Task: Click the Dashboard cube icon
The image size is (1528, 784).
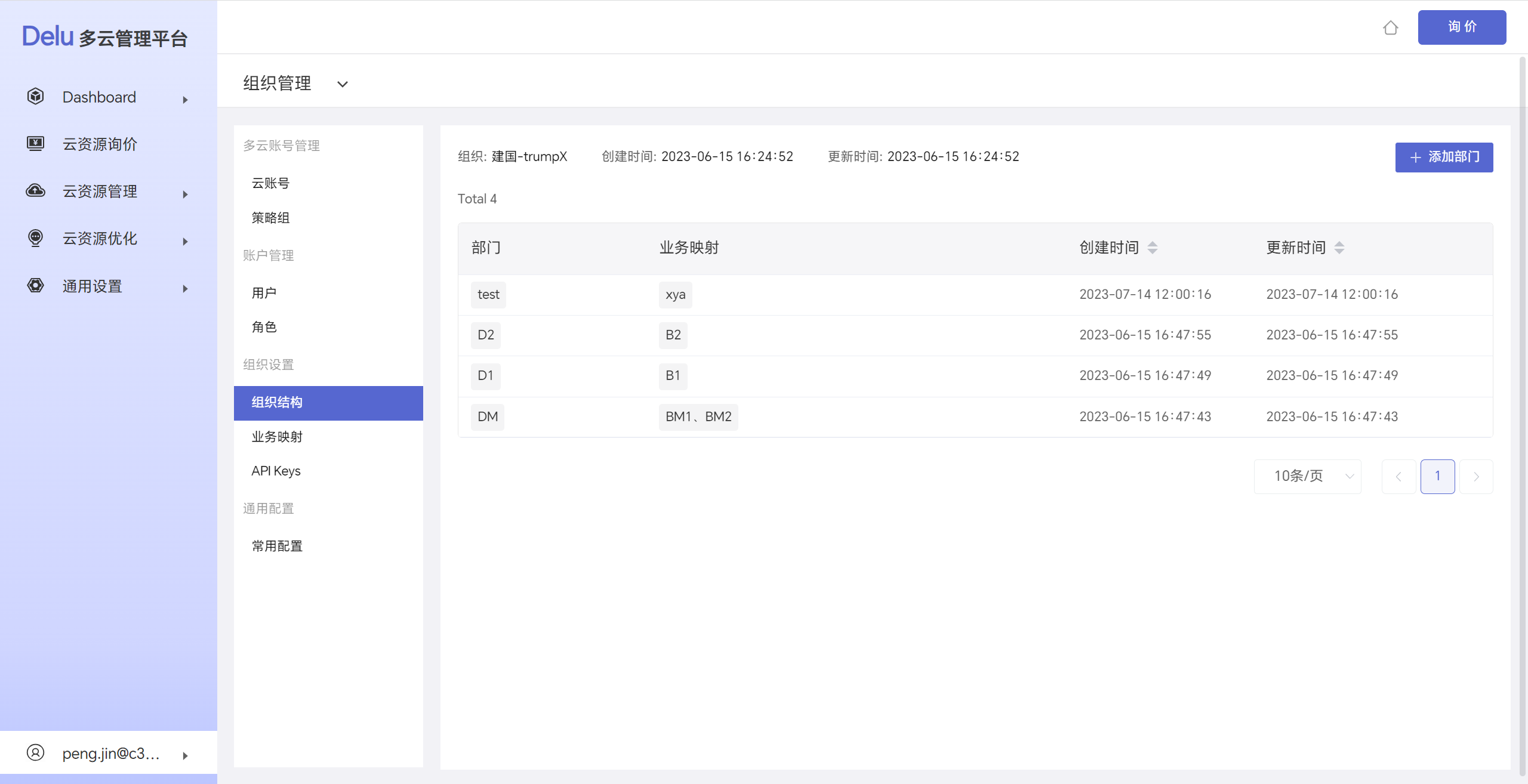Action: [36, 97]
